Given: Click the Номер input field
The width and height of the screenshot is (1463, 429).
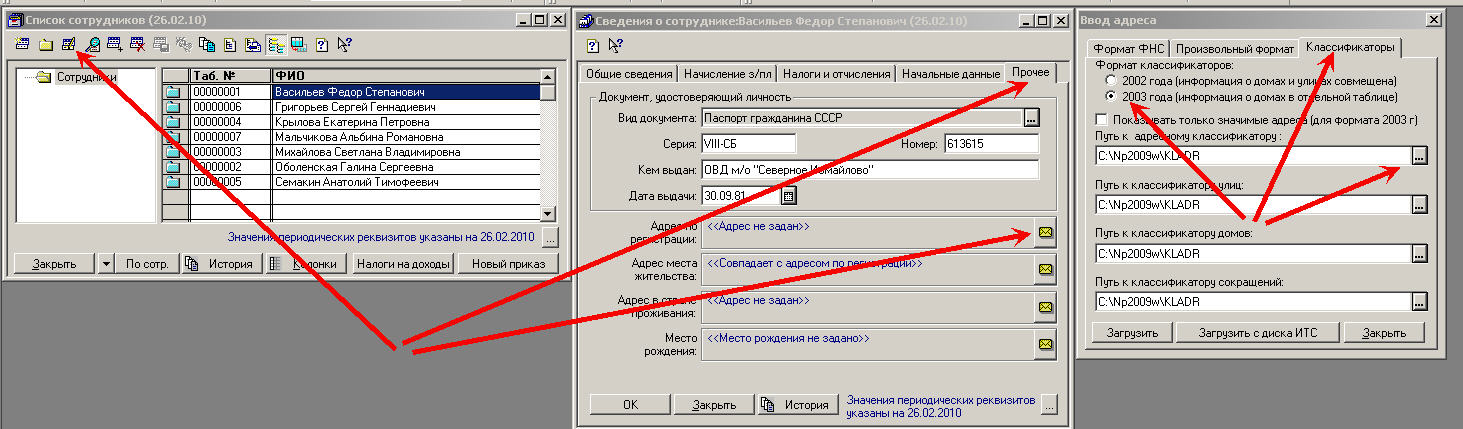Looking at the screenshot, I should [x=991, y=144].
